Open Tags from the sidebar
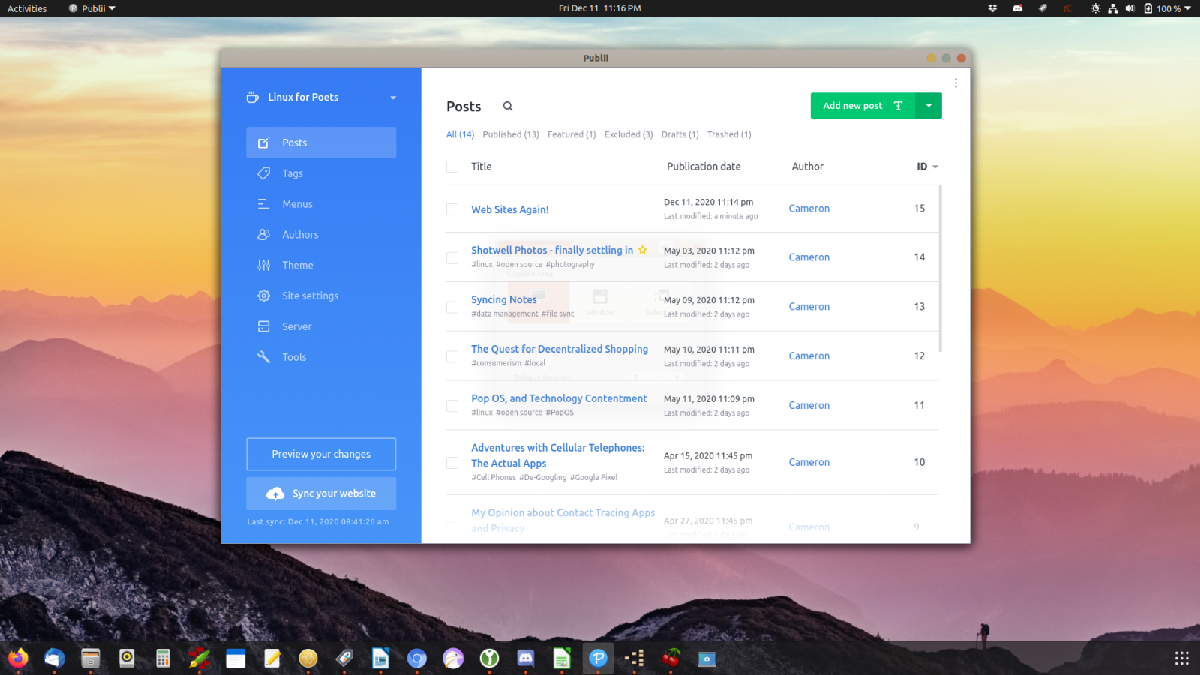This screenshot has height=675, width=1200. (x=292, y=173)
